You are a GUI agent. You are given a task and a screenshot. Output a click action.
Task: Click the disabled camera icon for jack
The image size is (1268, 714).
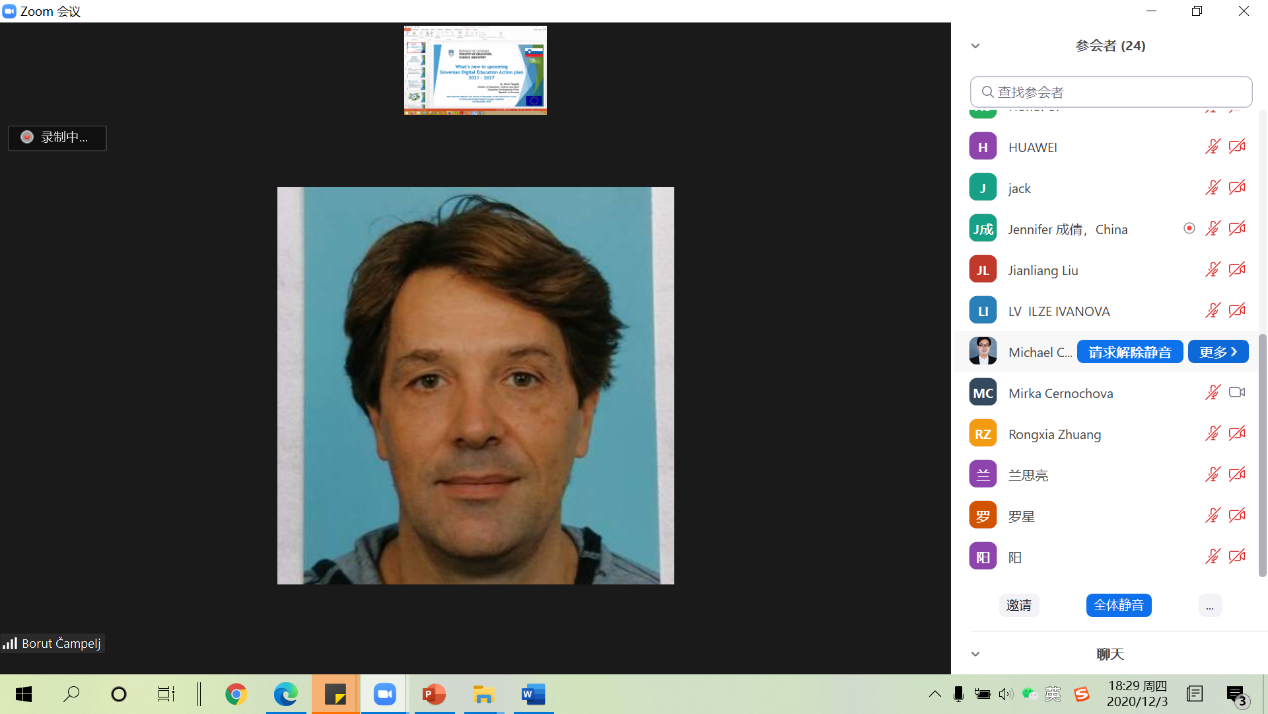point(1237,188)
